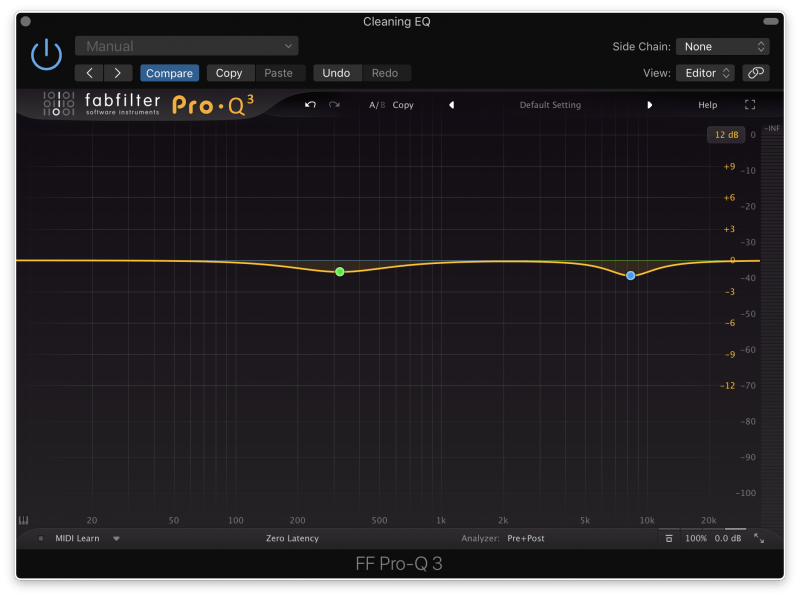The width and height of the screenshot is (800, 598).
Task: Select the blue EQ band node
Action: (x=631, y=276)
